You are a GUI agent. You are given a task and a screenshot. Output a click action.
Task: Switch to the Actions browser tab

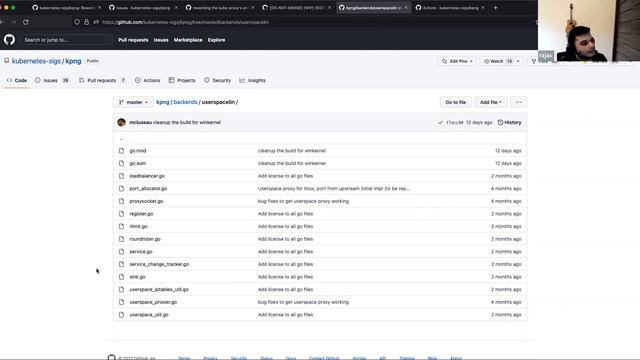point(449,8)
